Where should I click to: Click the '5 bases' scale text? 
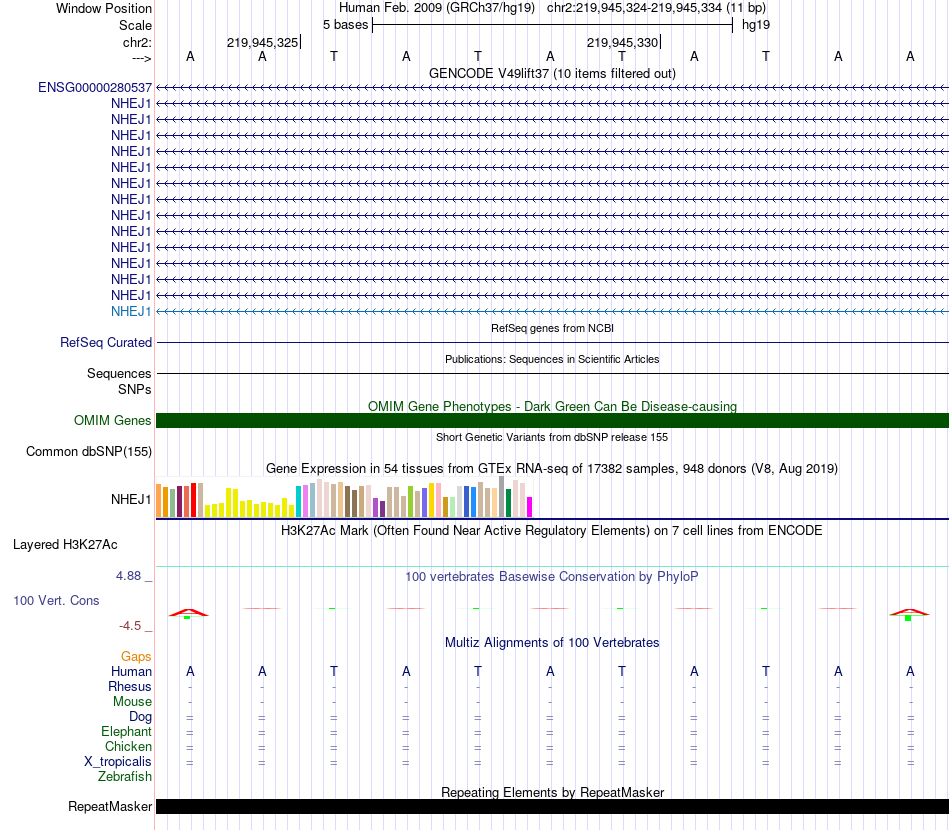[x=345, y=25]
